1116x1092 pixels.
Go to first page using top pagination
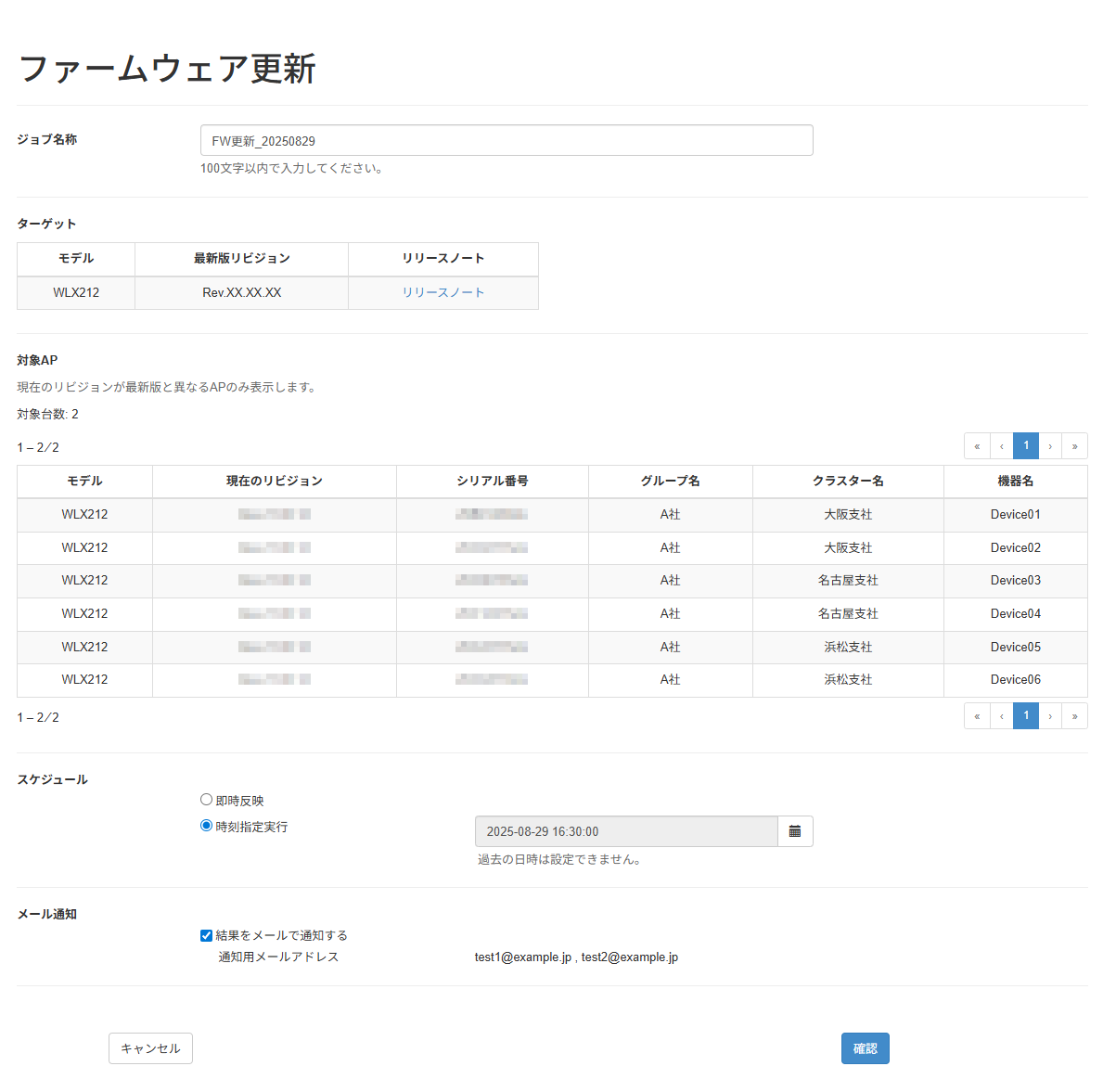coord(977,445)
